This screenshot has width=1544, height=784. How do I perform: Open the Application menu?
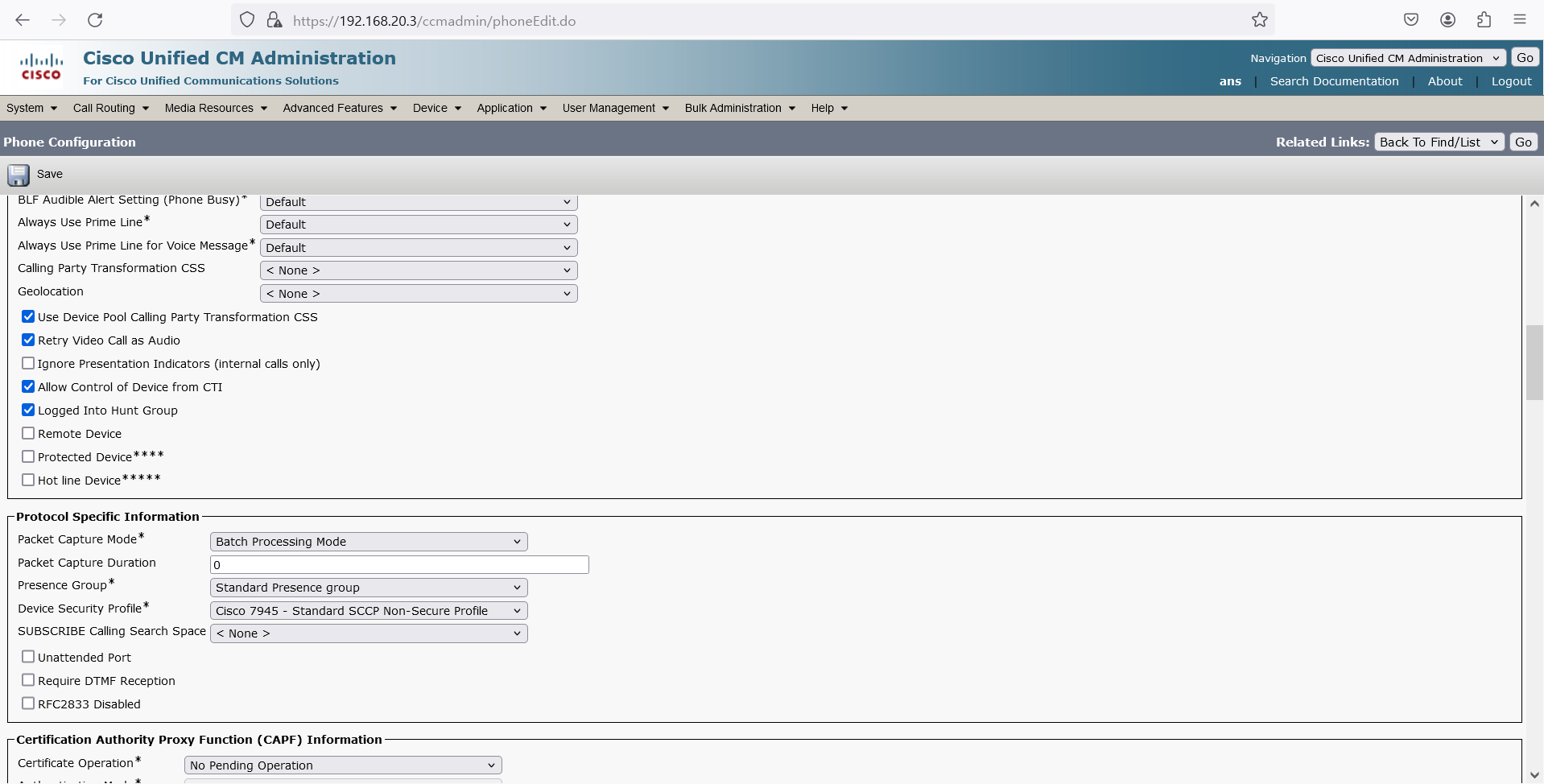click(x=511, y=108)
